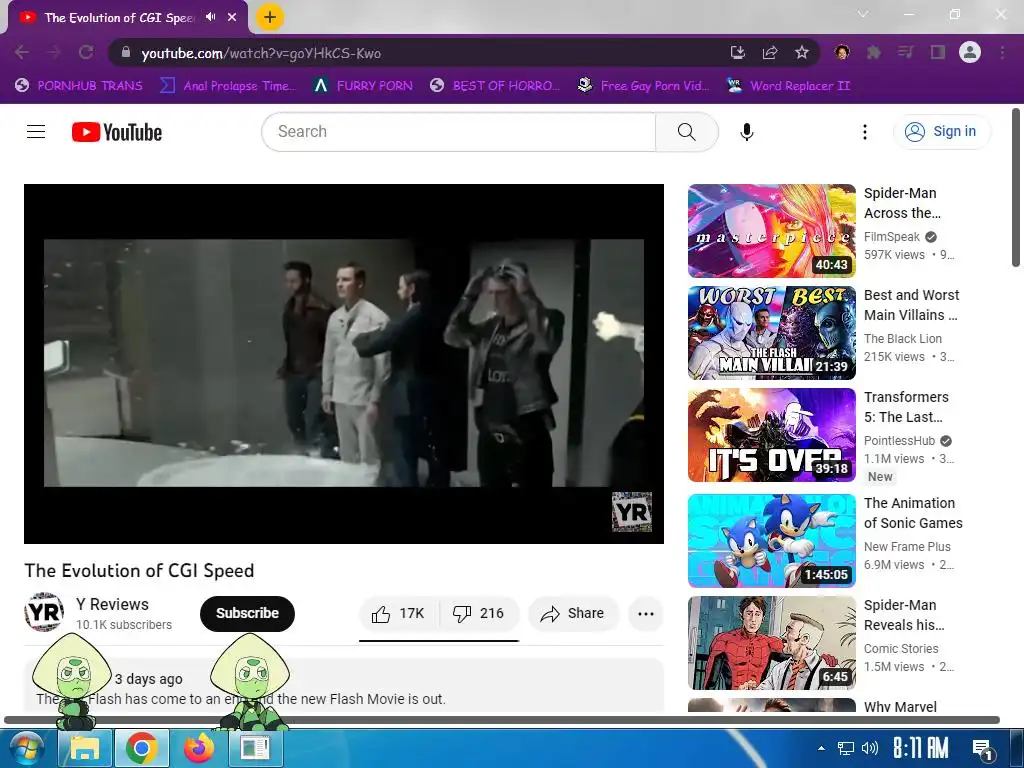
Task: Open the Extensions puzzle icon
Action: click(x=873, y=52)
